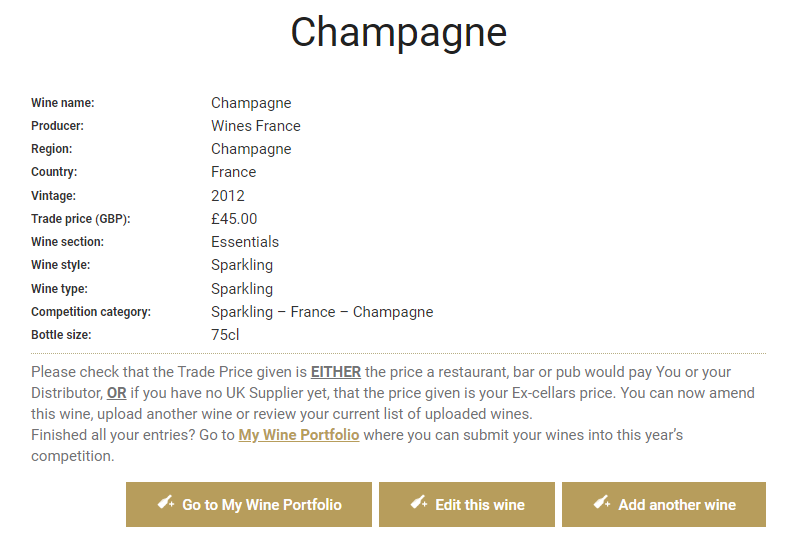
Task: Click the competition category Sparkling – France – Champagne
Action: [x=322, y=312]
